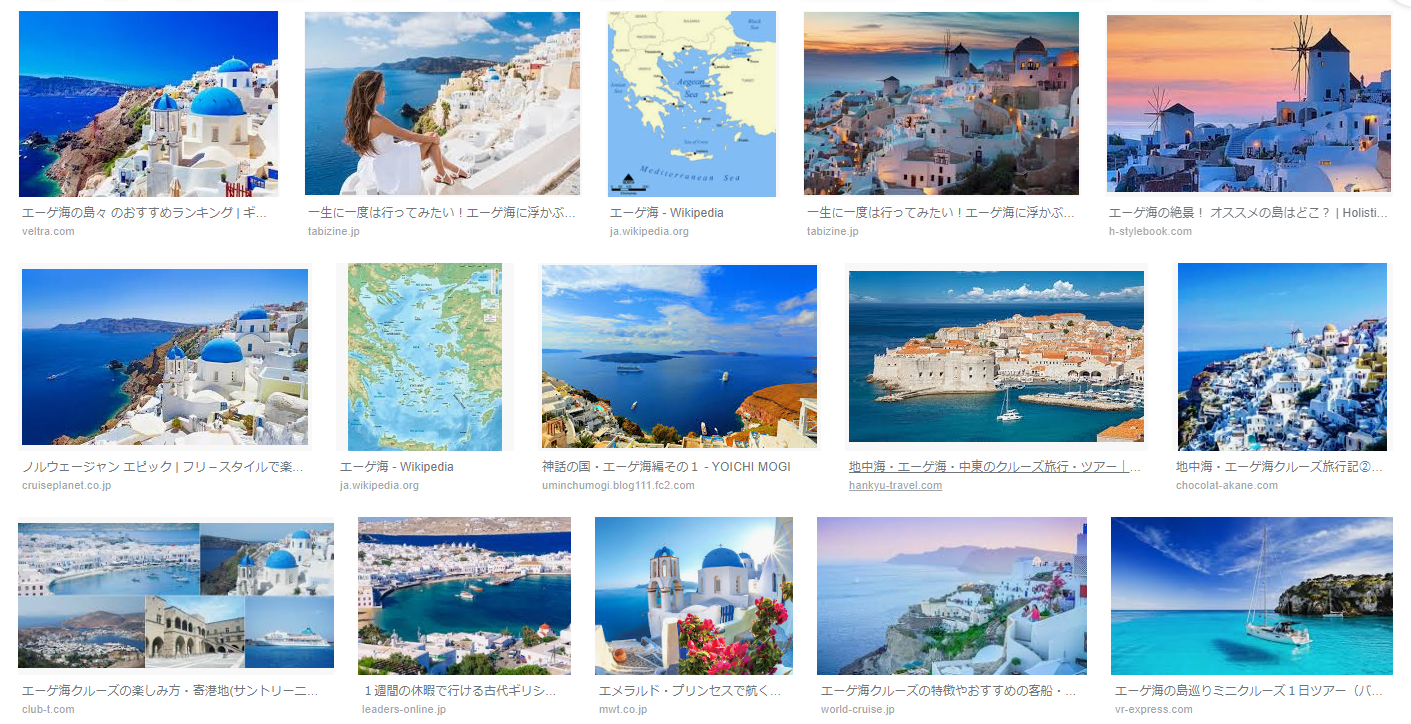
Task: Open the tabizine.jp dusk windmill village photo
Action: (x=941, y=103)
